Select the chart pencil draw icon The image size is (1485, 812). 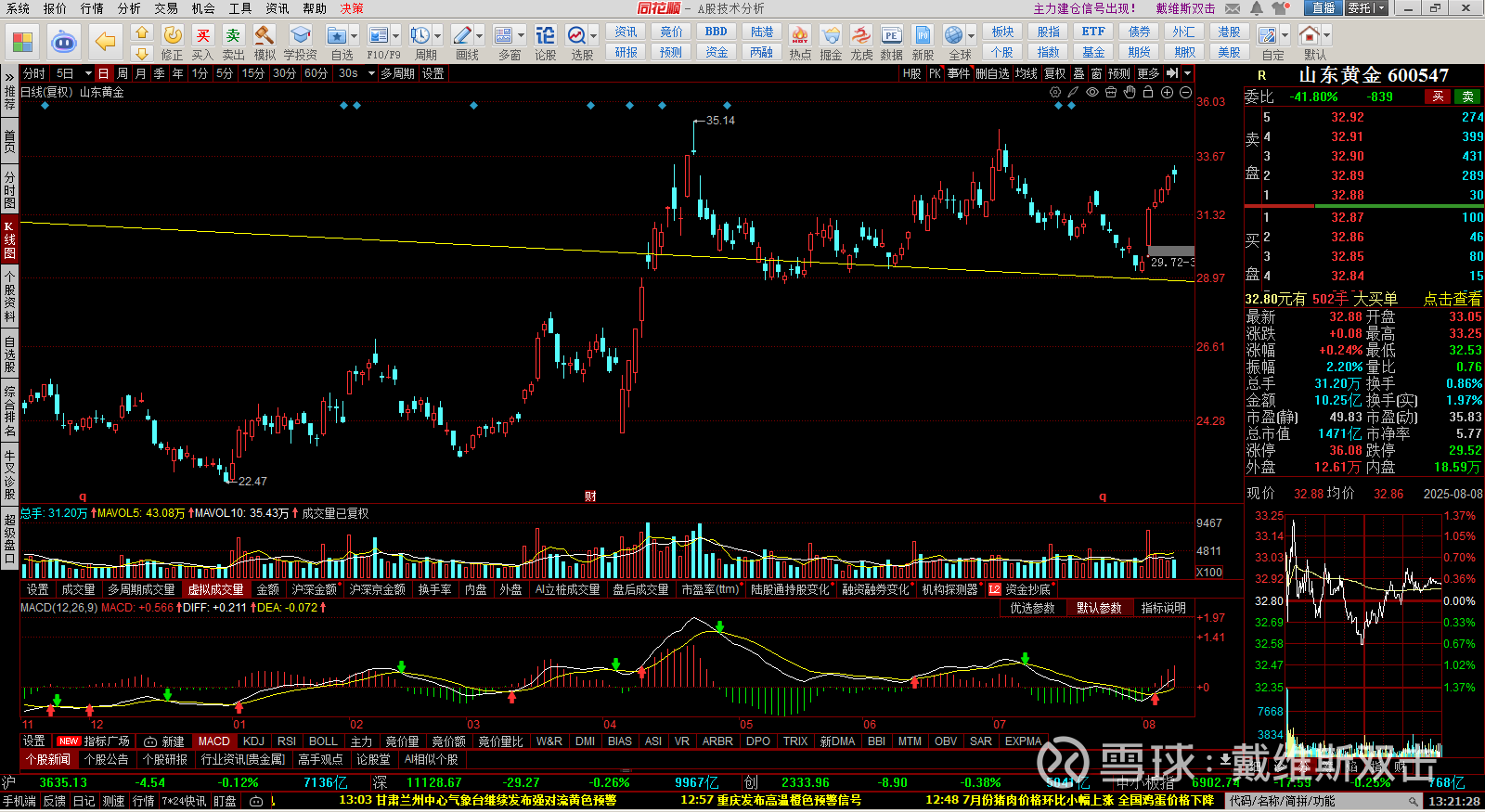click(x=1073, y=93)
